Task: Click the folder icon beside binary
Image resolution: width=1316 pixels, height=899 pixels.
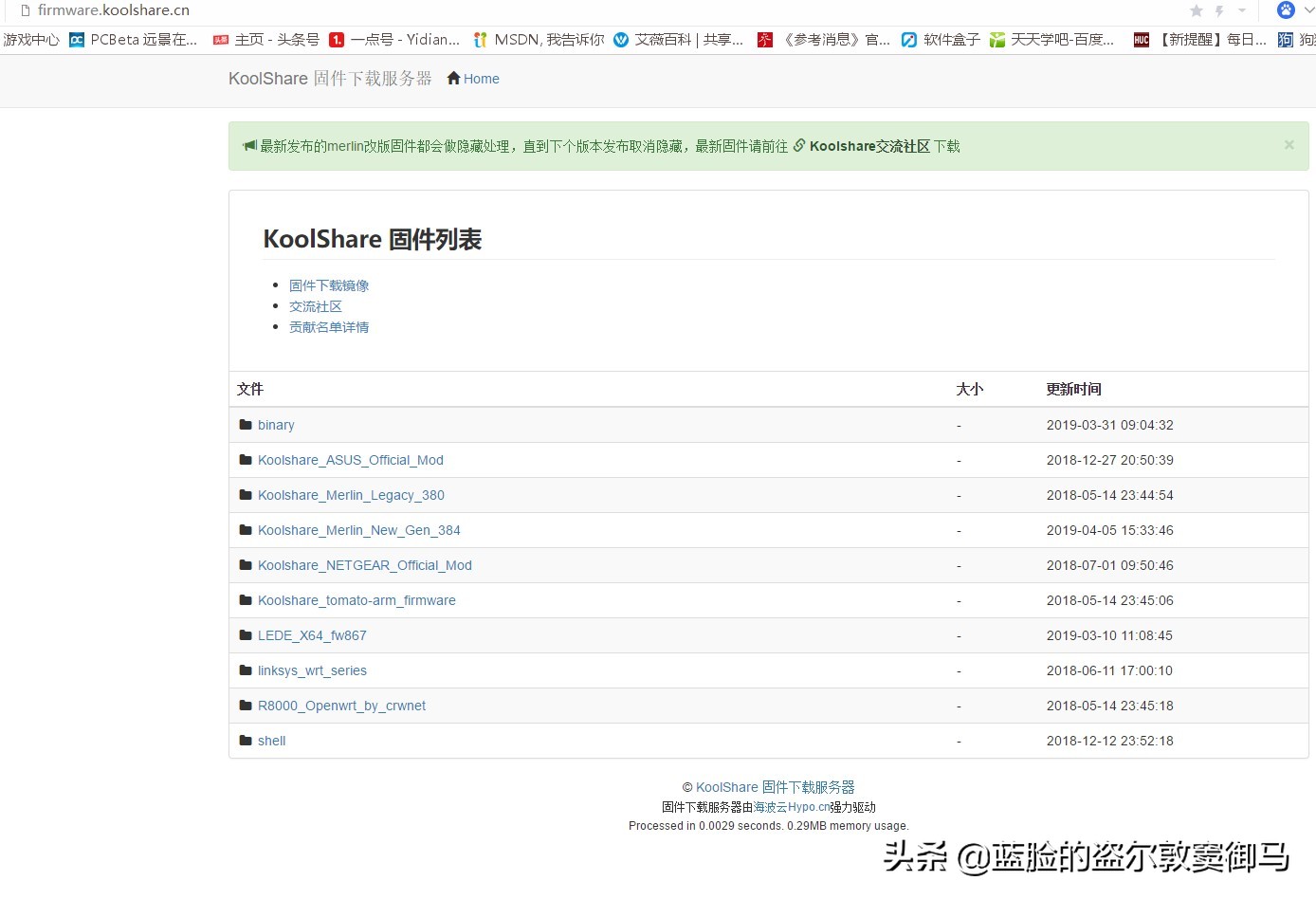Action: point(246,425)
